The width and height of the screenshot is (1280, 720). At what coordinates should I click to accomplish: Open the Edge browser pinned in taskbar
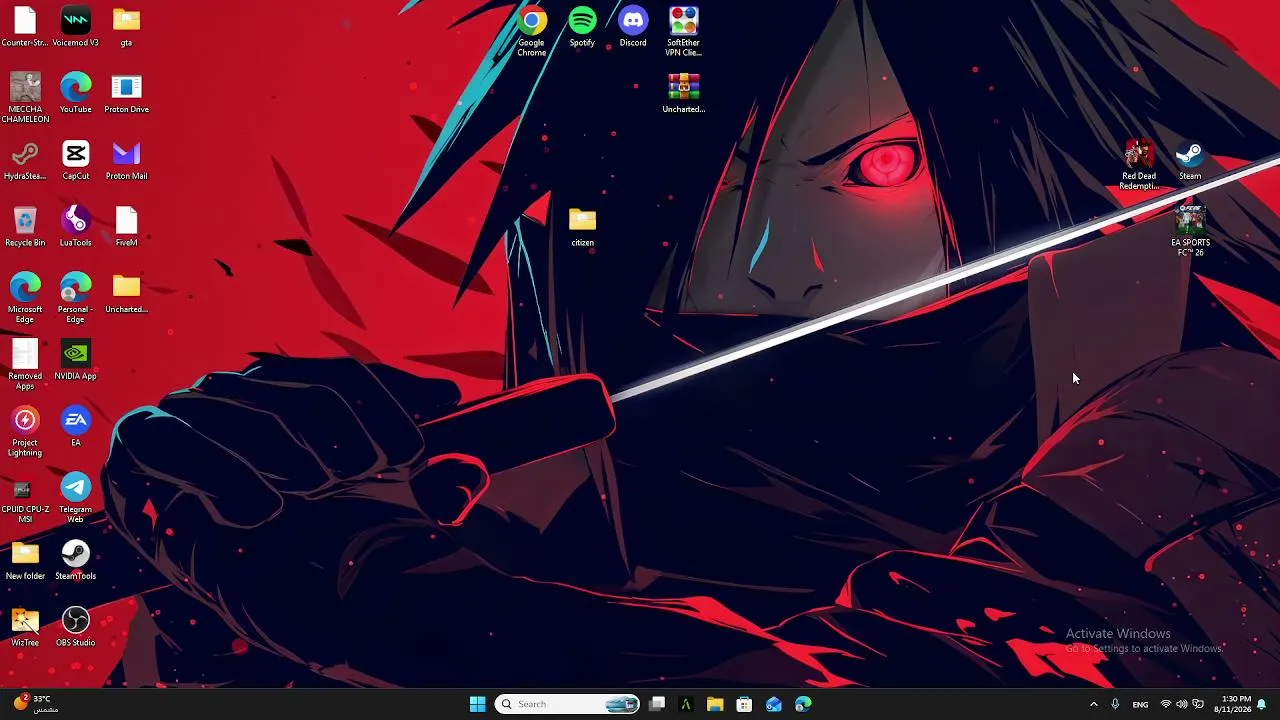pyautogui.click(x=802, y=704)
